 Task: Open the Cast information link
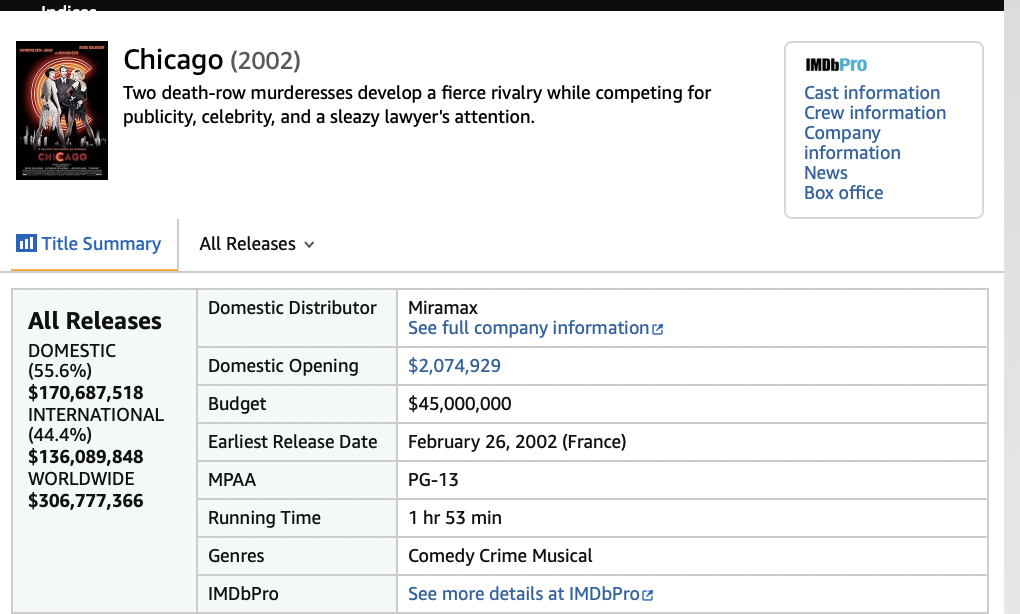(872, 93)
